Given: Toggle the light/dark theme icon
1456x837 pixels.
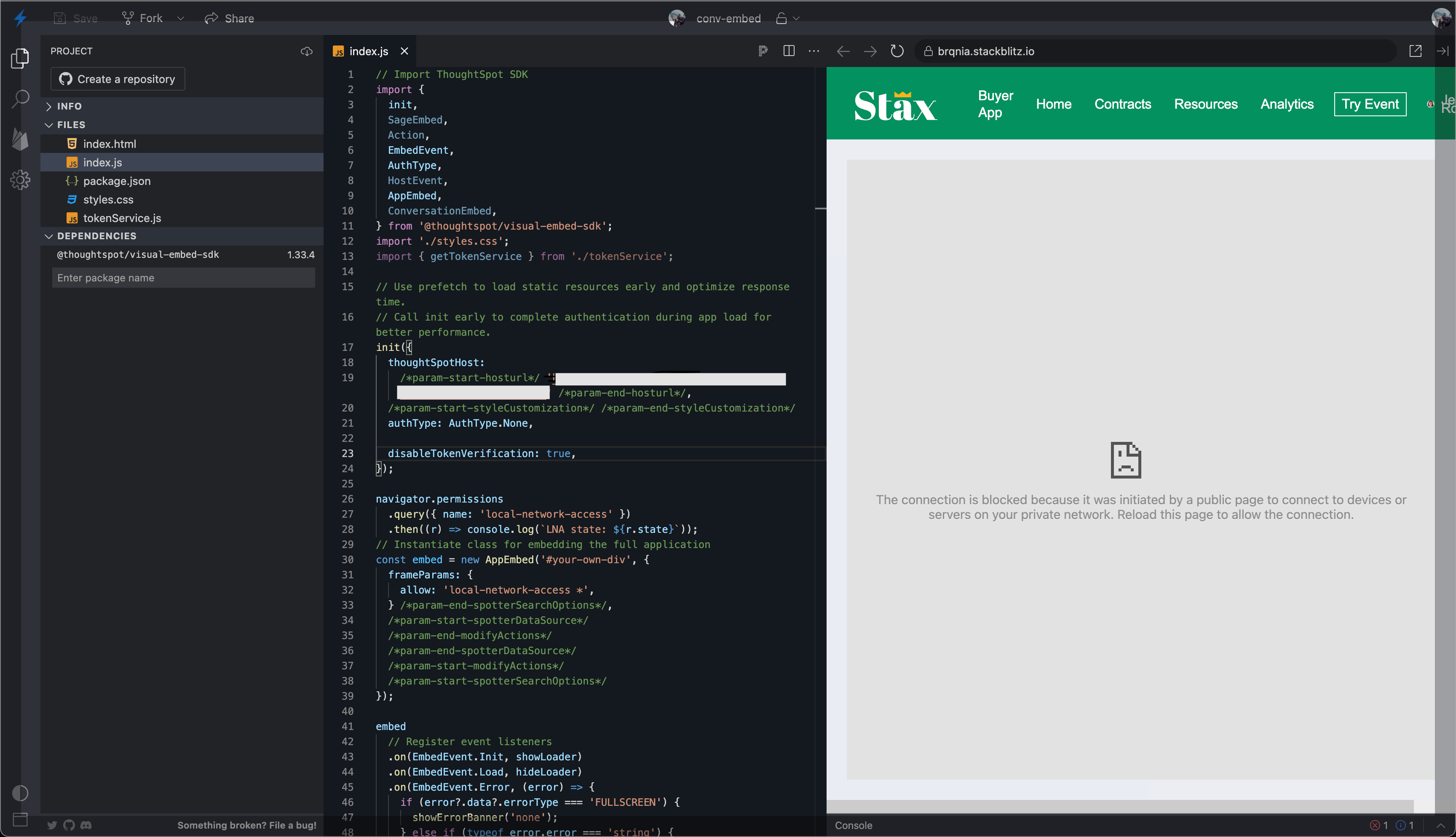Looking at the screenshot, I should [20, 793].
